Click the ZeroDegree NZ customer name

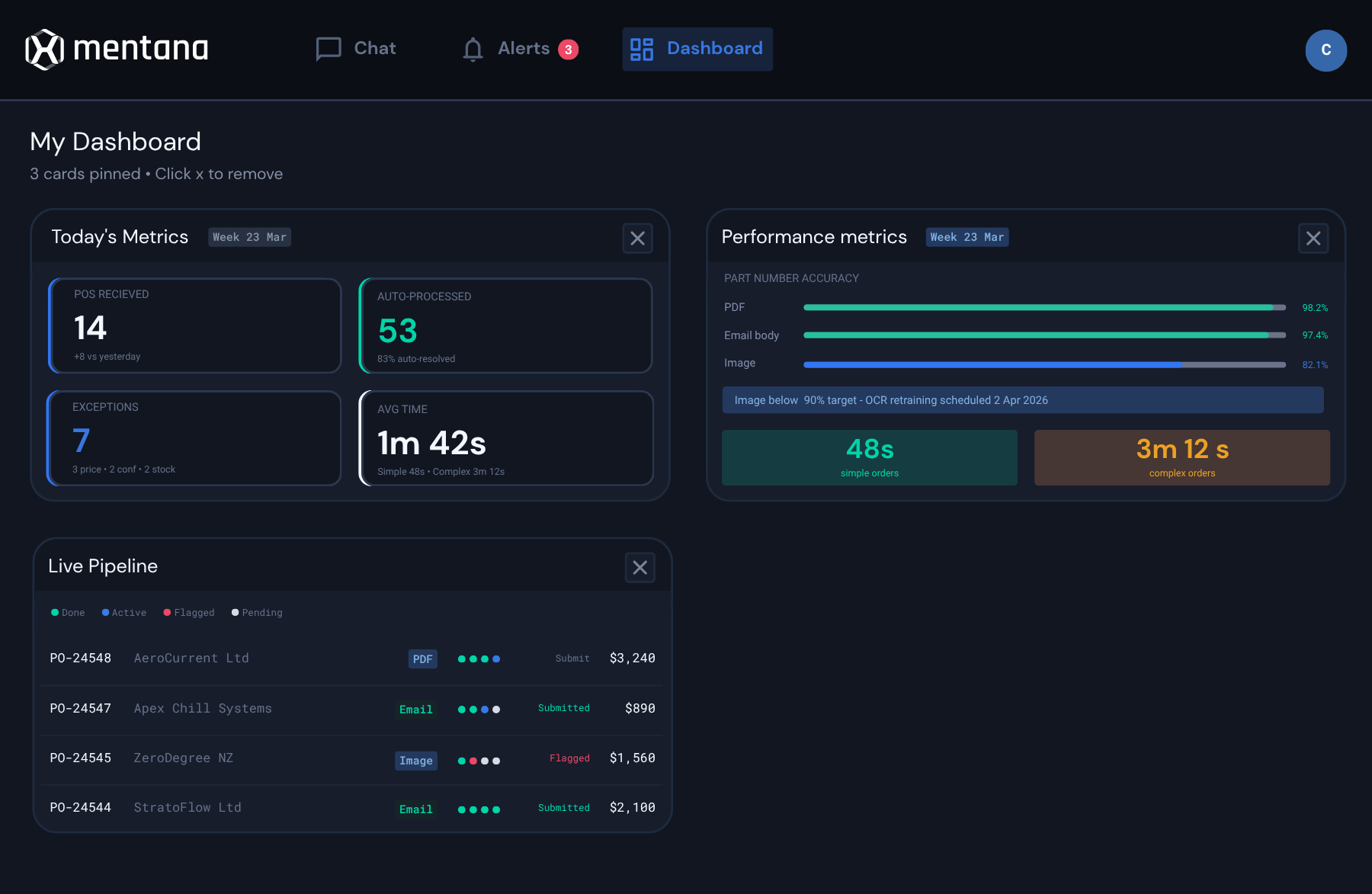[184, 758]
